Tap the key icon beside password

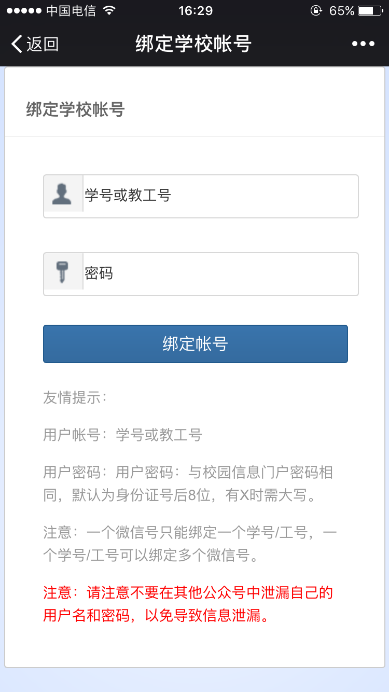click(62, 272)
